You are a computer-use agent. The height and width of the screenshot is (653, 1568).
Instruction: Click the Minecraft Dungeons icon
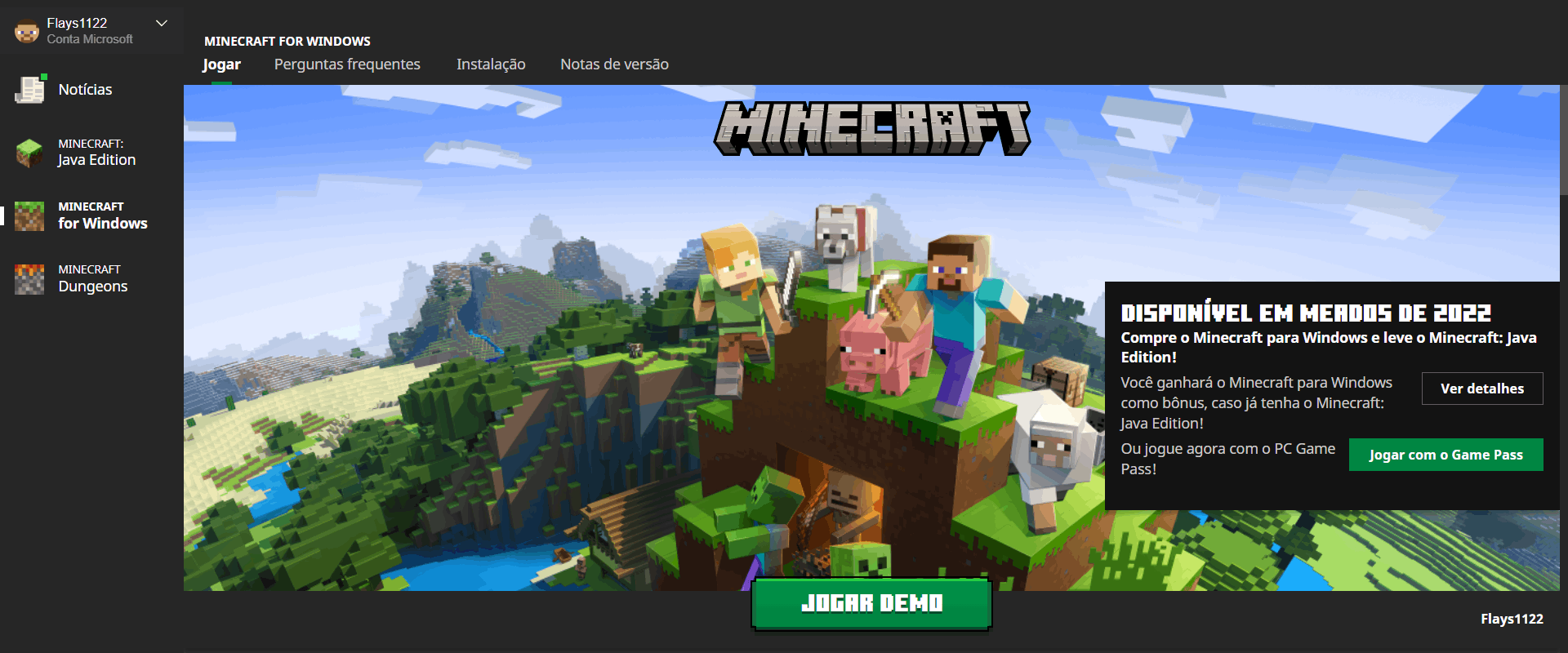point(29,278)
